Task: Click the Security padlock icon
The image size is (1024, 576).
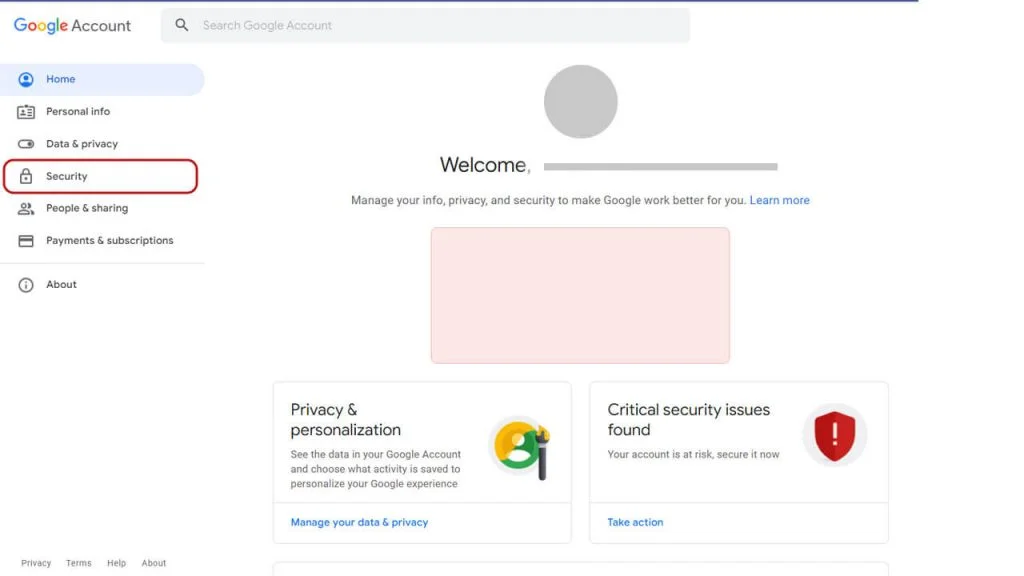Action: pyautogui.click(x=25, y=176)
